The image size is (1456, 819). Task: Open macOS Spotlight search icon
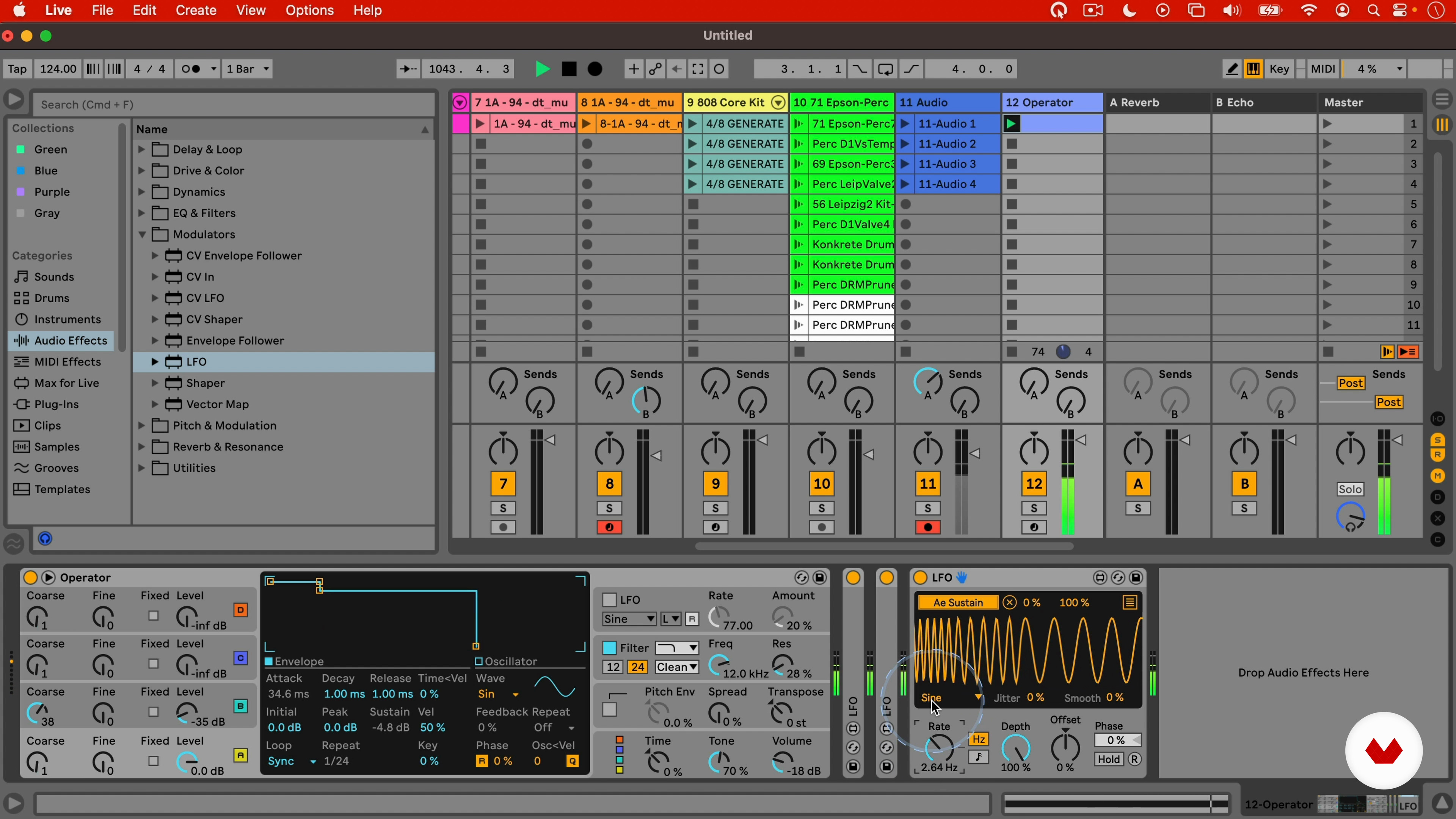[x=1373, y=10]
